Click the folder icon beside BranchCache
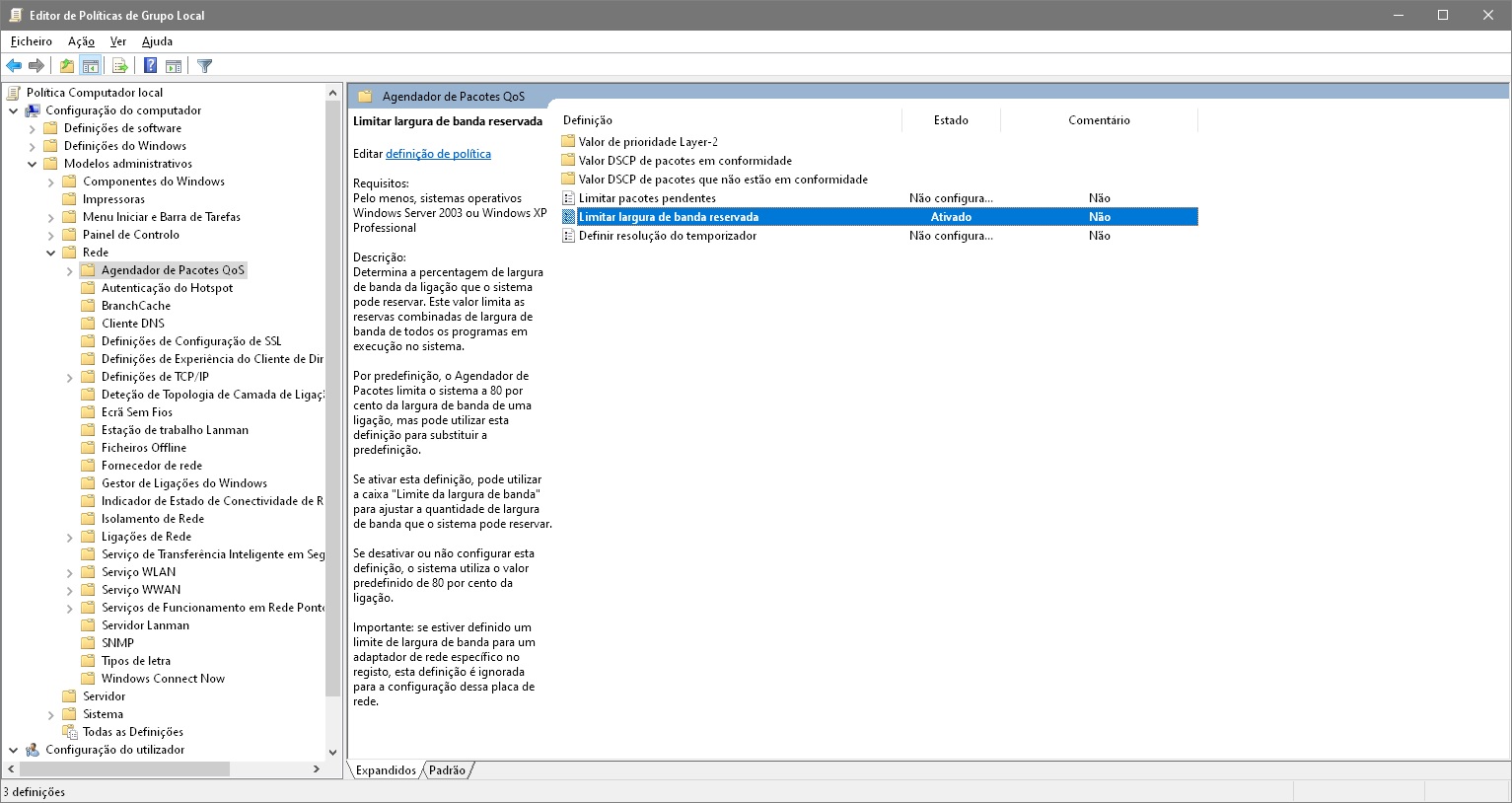The width and height of the screenshot is (1512, 803). click(x=88, y=306)
